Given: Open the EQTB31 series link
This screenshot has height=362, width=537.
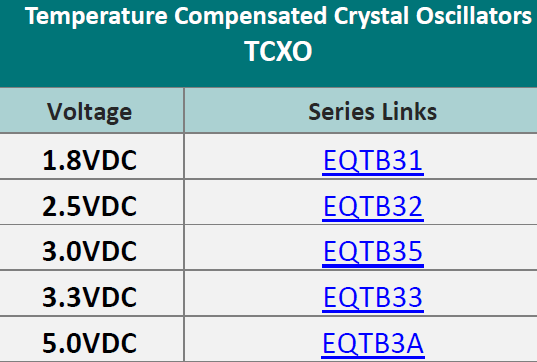Looking at the screenshot, I should coord(373,160).
